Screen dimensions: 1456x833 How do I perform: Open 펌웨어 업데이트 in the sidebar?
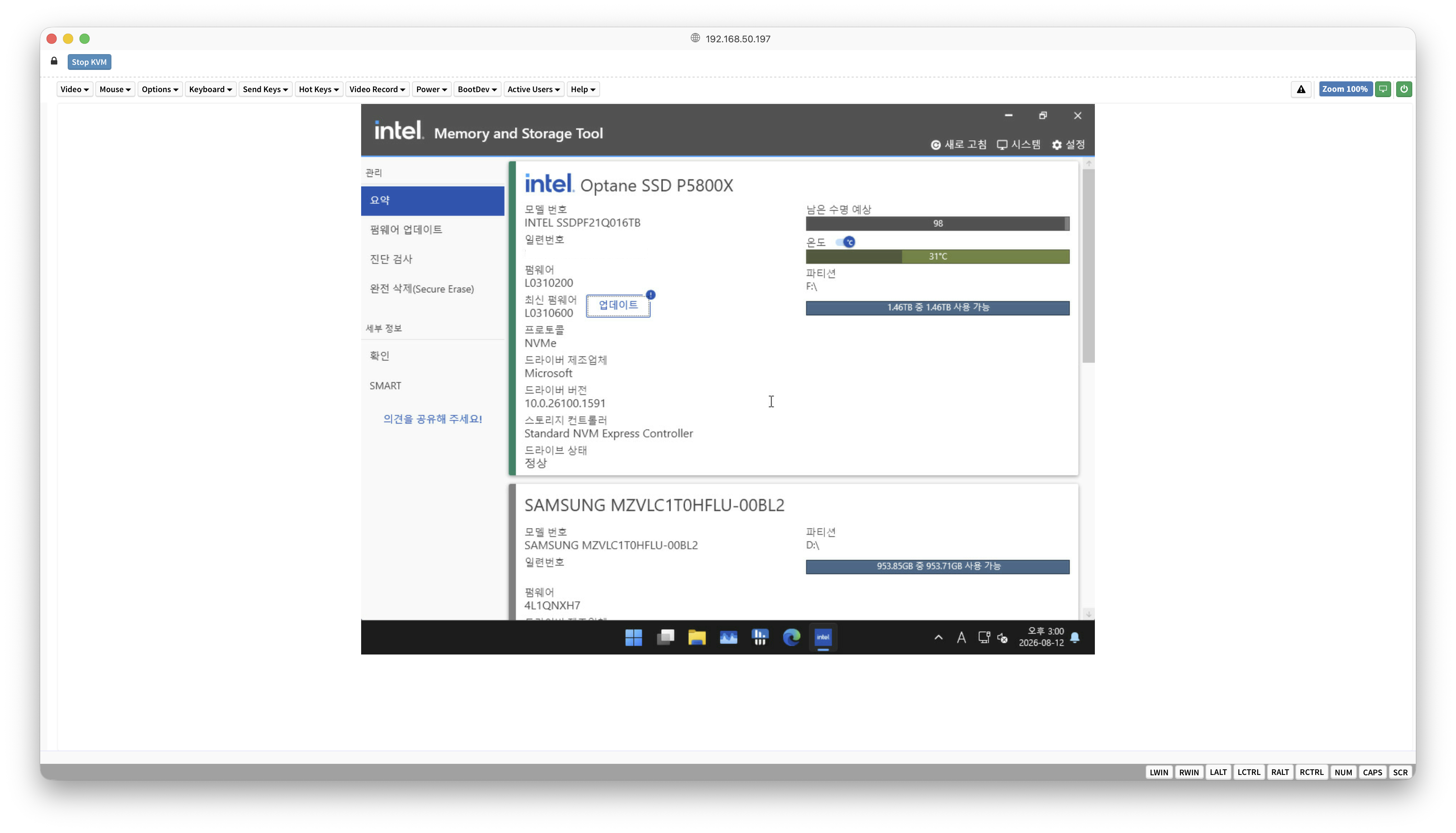tap(432, 230)
